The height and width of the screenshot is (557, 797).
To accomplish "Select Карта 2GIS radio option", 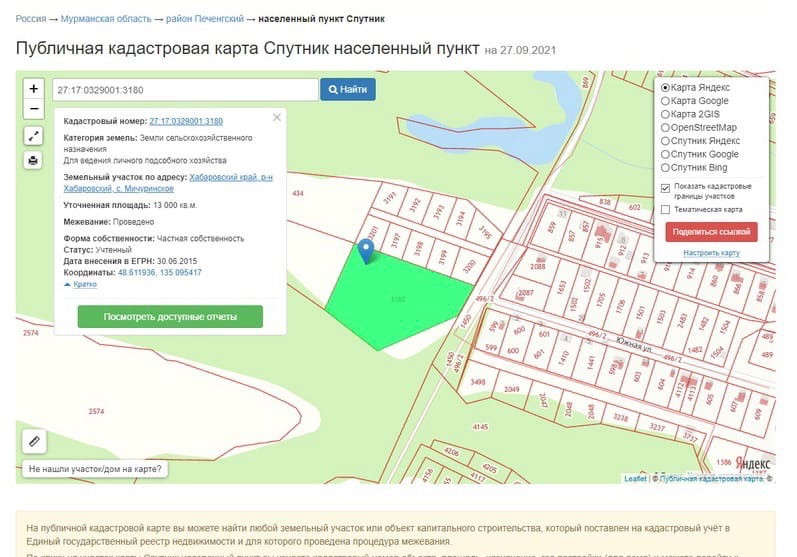I will (665, 114).
